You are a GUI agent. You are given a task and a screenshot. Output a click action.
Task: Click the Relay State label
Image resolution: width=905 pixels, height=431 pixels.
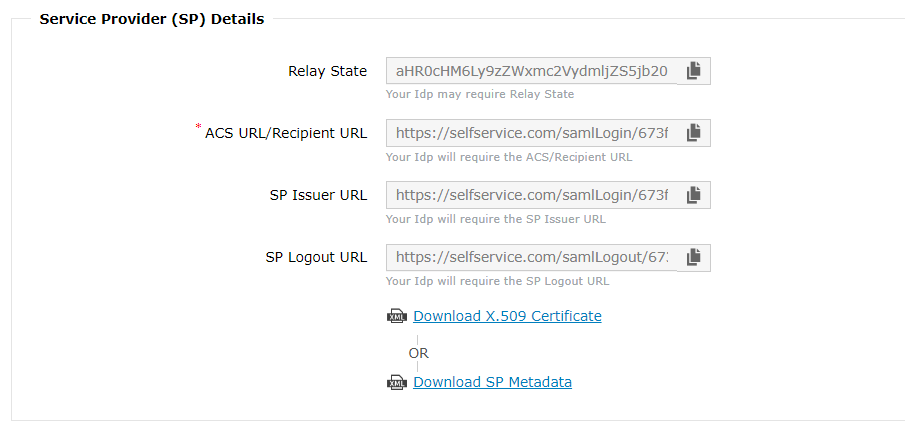tap(327, 72)
